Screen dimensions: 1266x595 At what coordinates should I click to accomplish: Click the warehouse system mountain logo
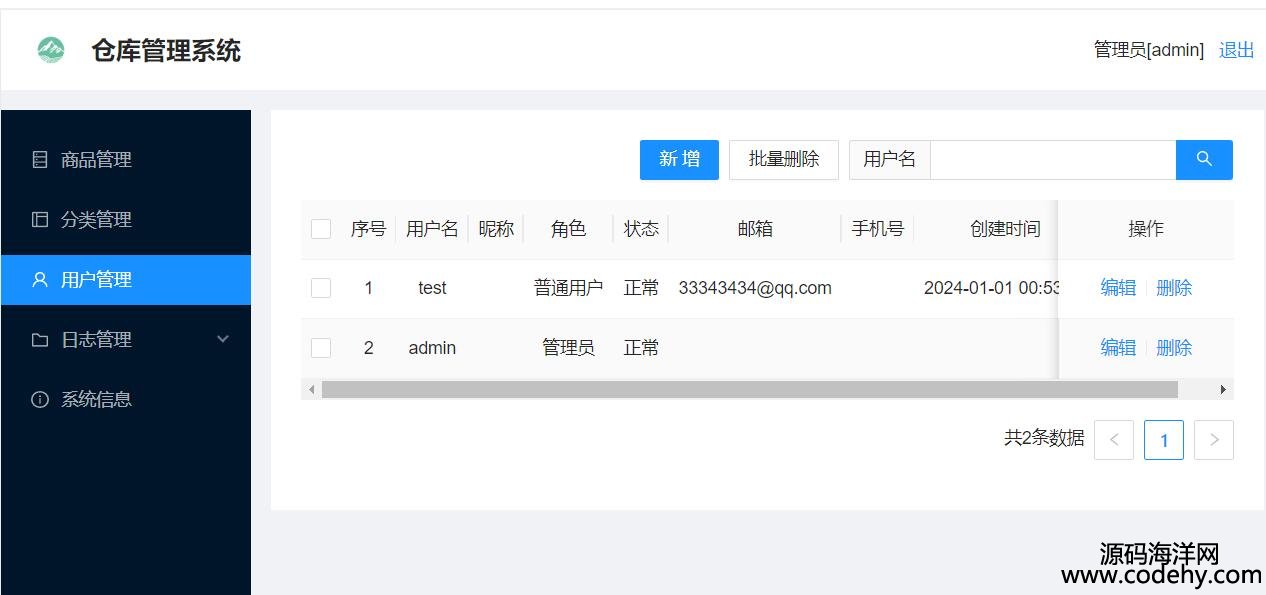51,49
